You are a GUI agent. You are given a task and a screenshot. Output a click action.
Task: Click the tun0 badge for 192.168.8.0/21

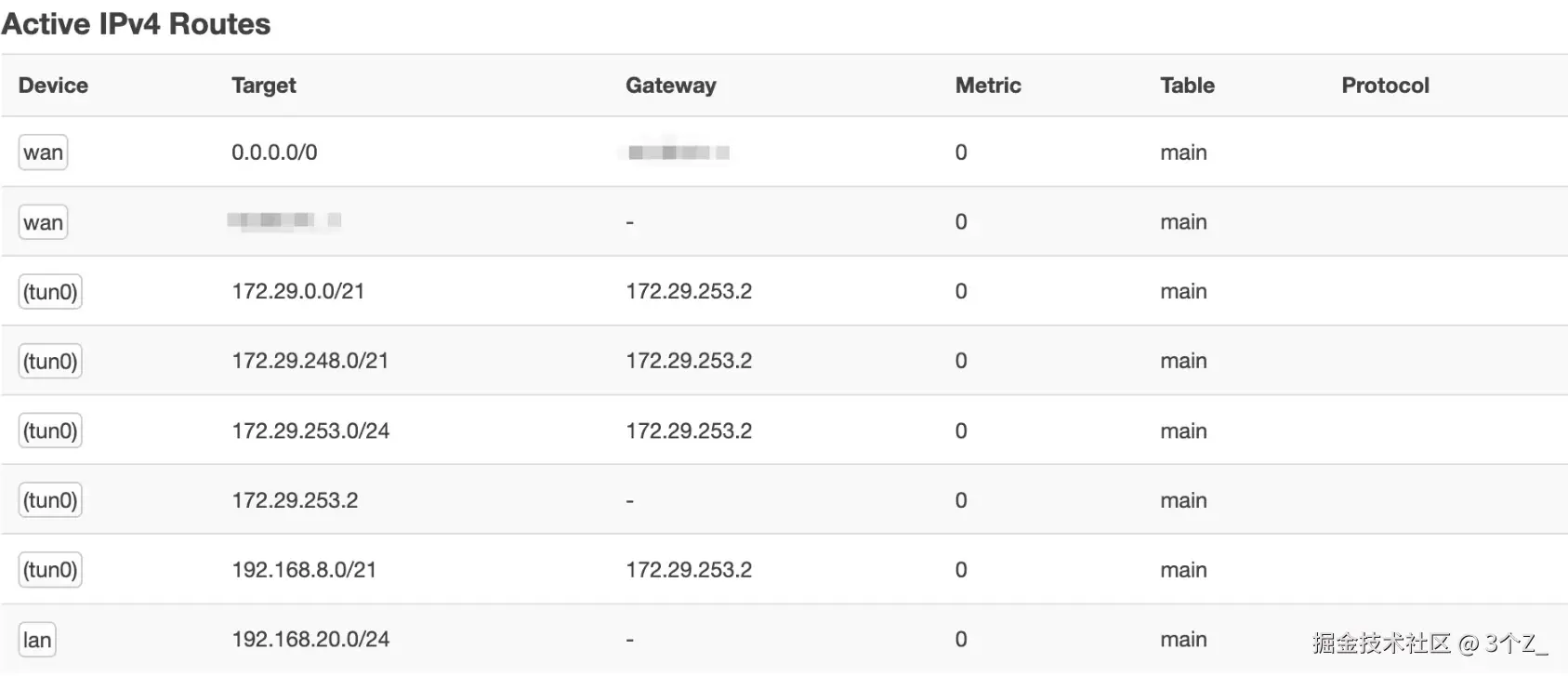[50, 570]
